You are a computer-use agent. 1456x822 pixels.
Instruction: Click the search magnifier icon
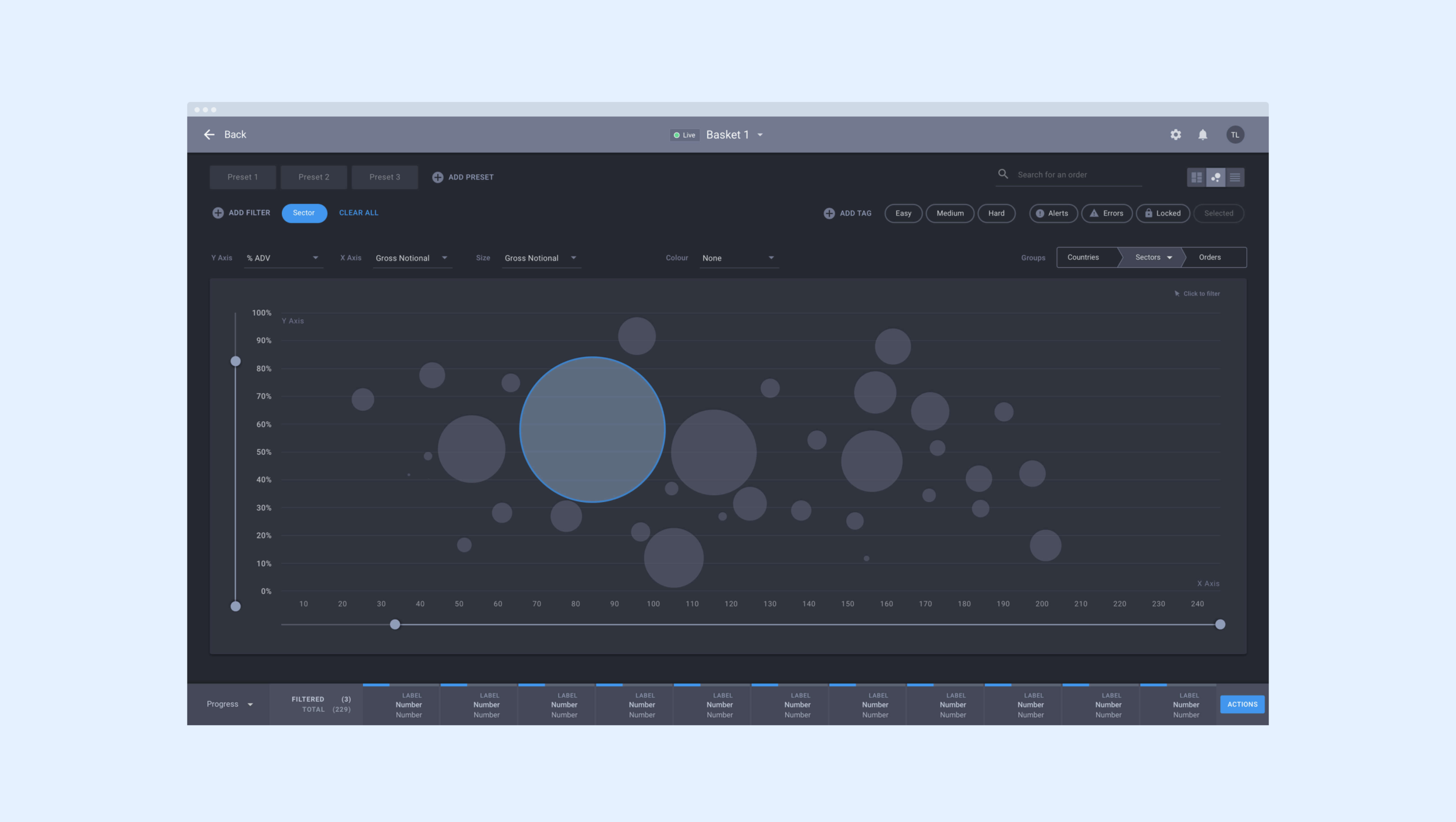point(1003,174)
